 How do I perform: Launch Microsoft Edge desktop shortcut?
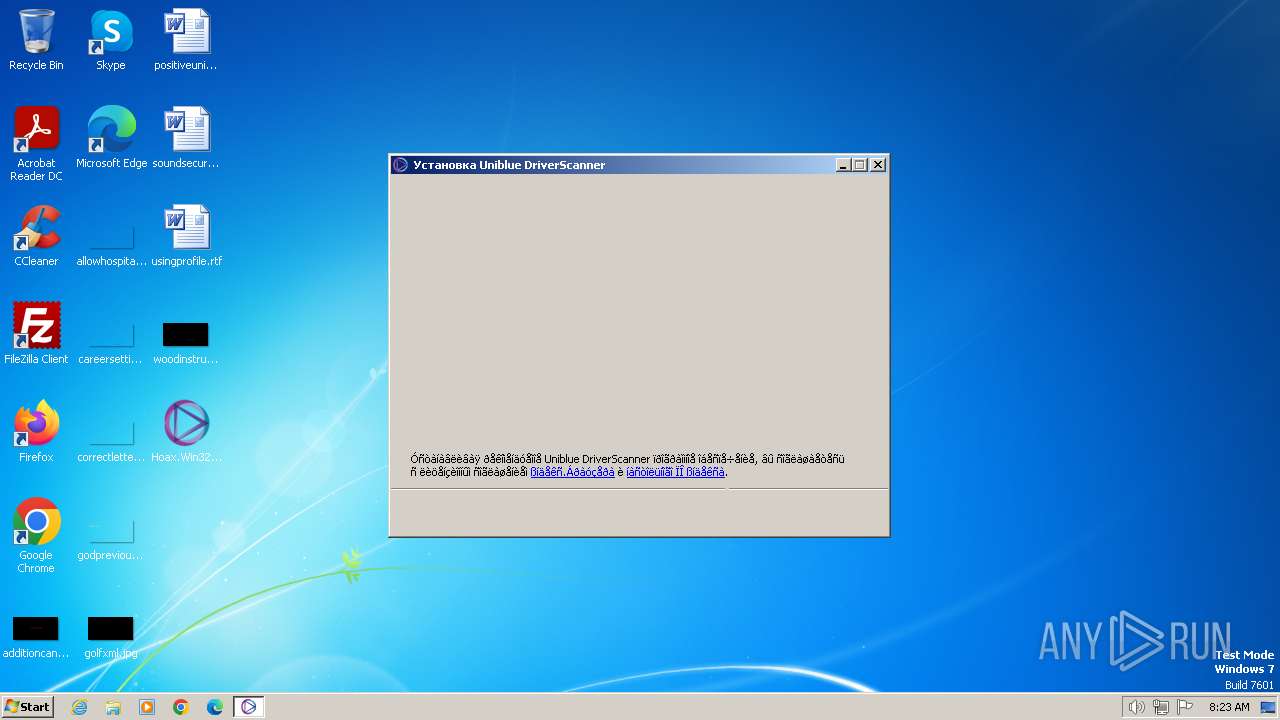pyautogui.click(x=111, y=138)
